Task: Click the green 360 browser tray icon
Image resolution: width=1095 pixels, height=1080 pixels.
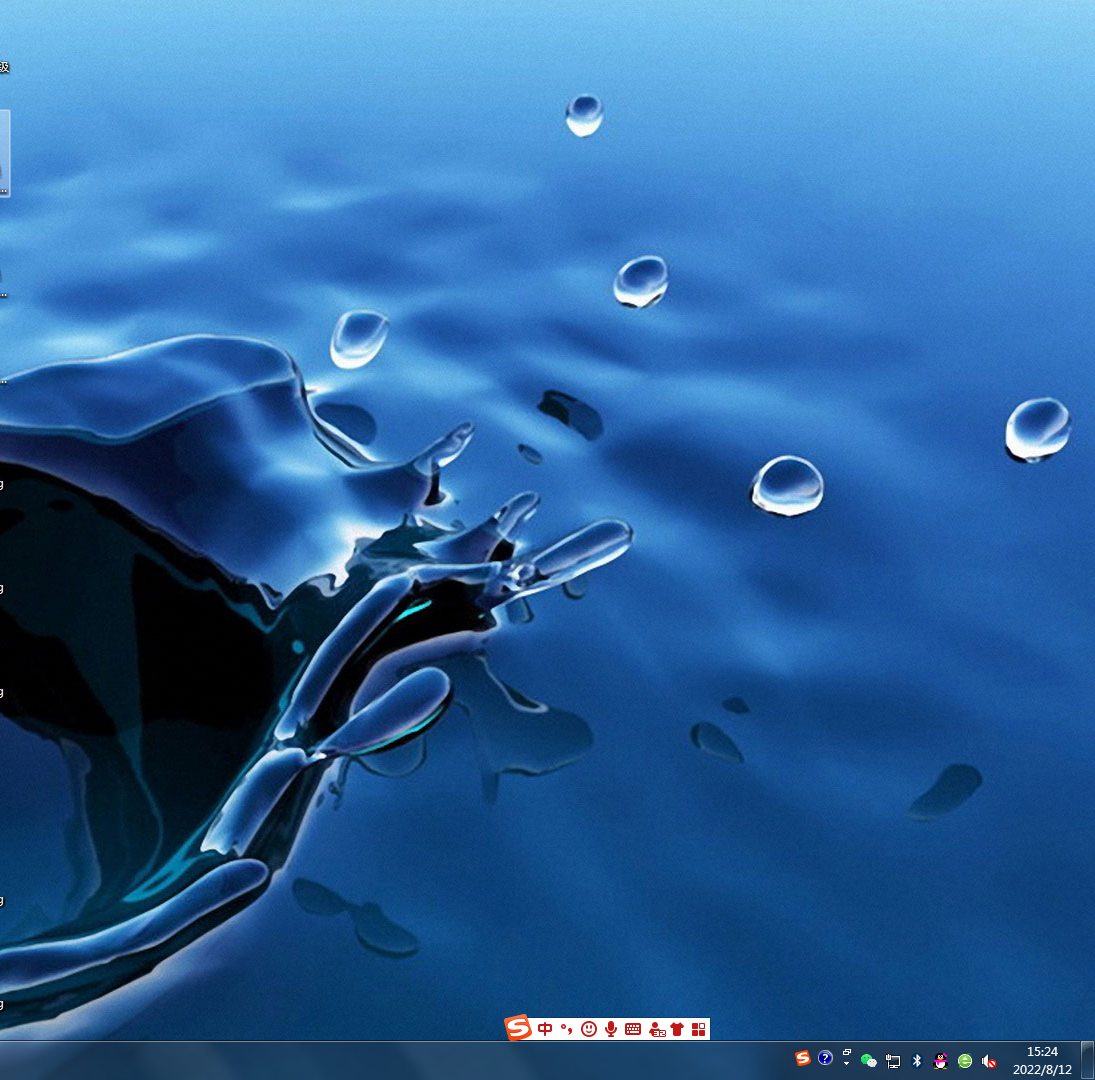Action: [x=965, y=1061]
